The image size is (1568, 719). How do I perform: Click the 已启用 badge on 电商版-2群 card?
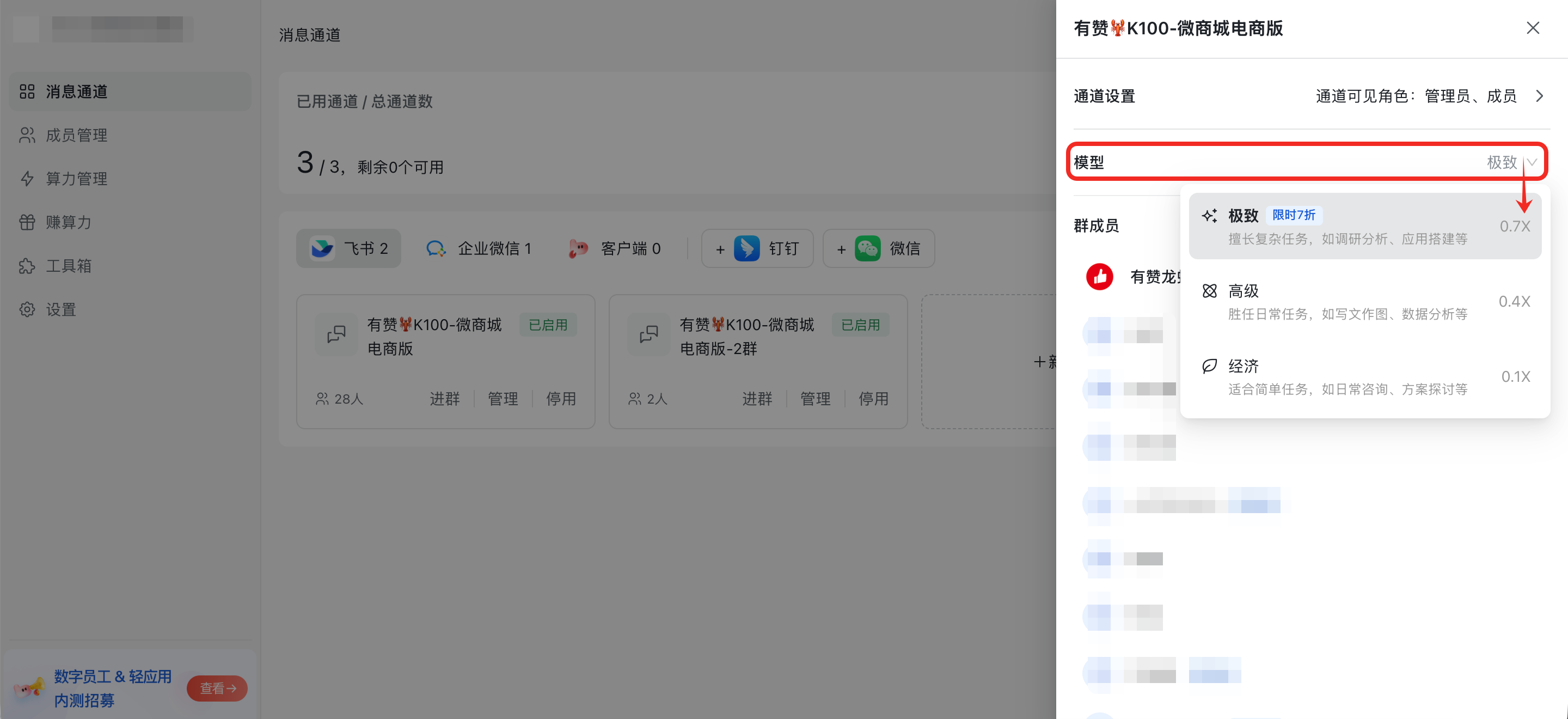(860, 325)
